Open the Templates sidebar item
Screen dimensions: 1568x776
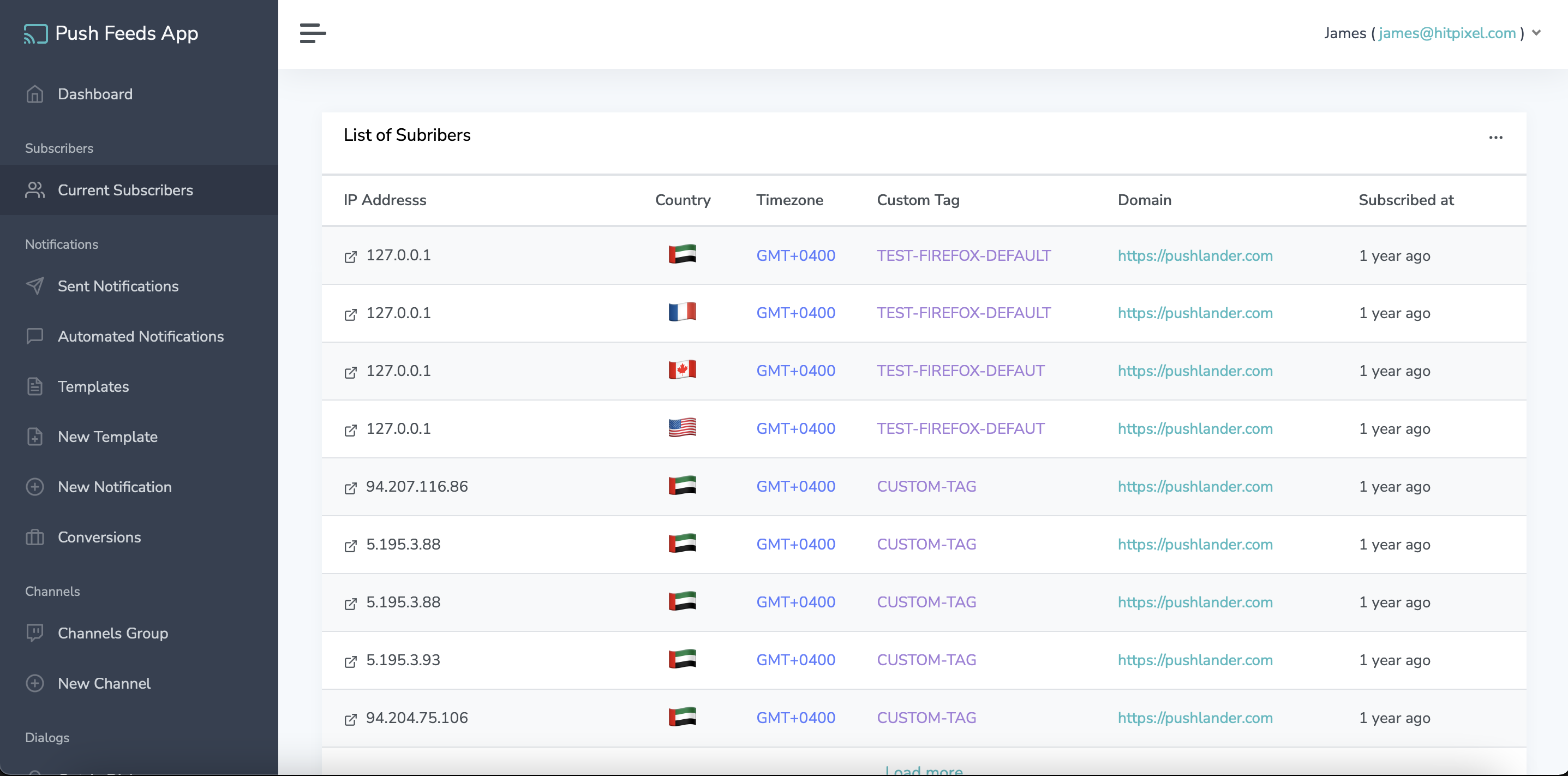tap(93, 386)
